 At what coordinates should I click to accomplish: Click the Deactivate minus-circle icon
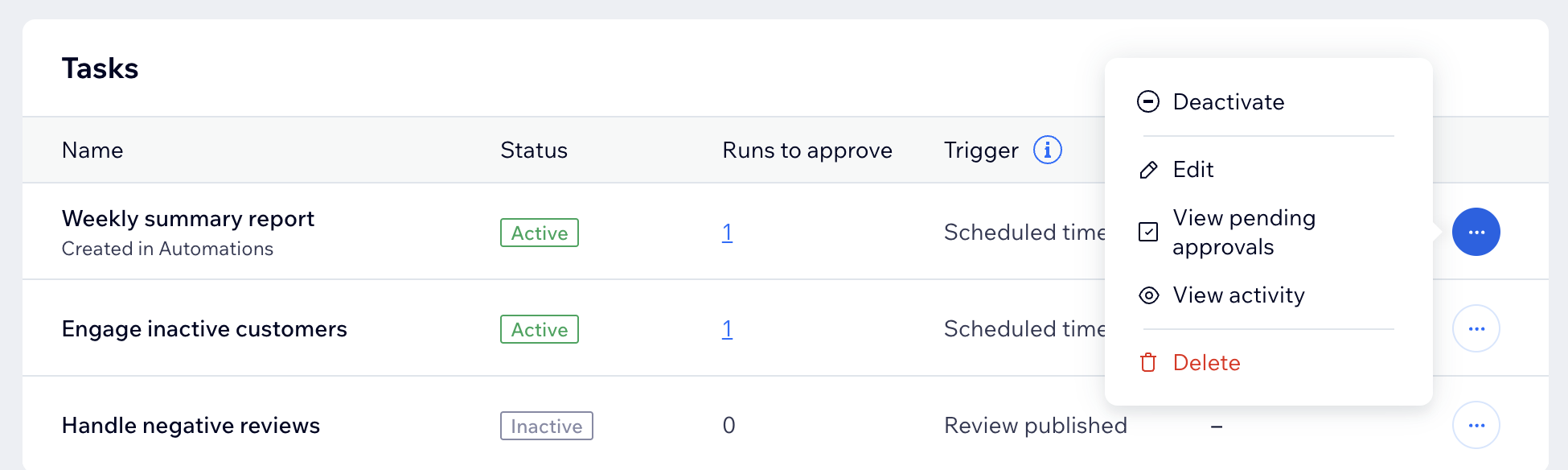pos(1148,101)
